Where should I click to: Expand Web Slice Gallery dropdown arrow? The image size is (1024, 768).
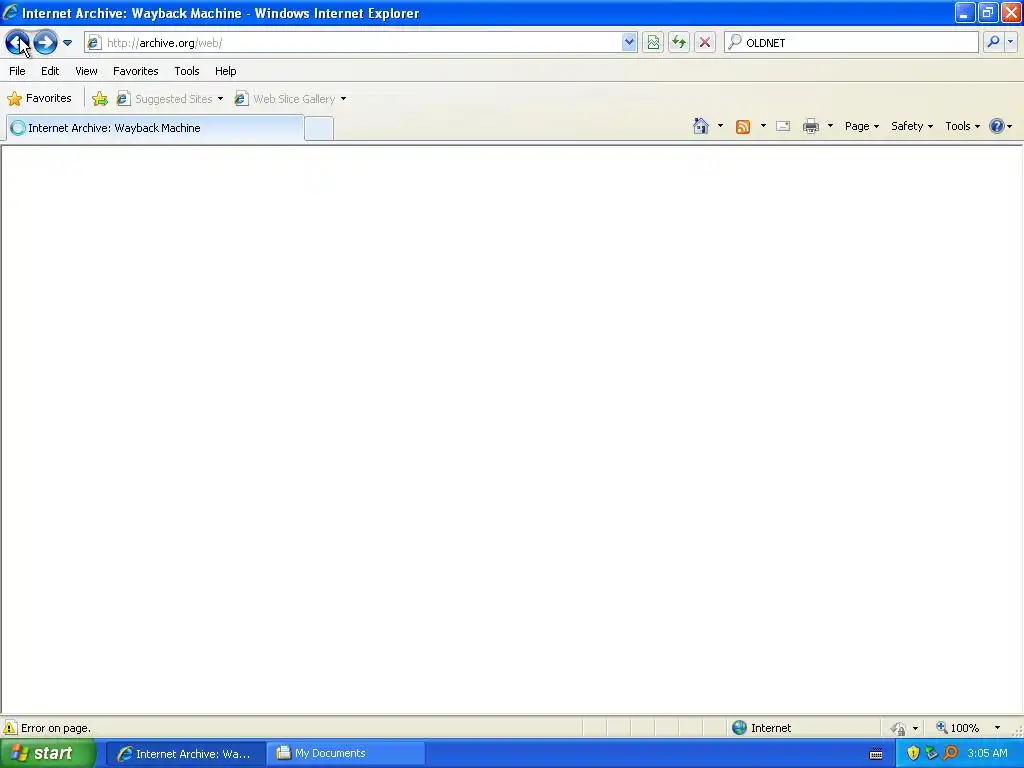[344, 99]
